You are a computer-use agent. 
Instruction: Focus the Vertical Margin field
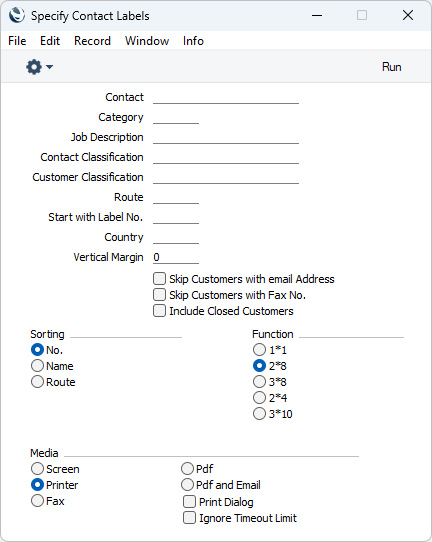tap(176, 257)
